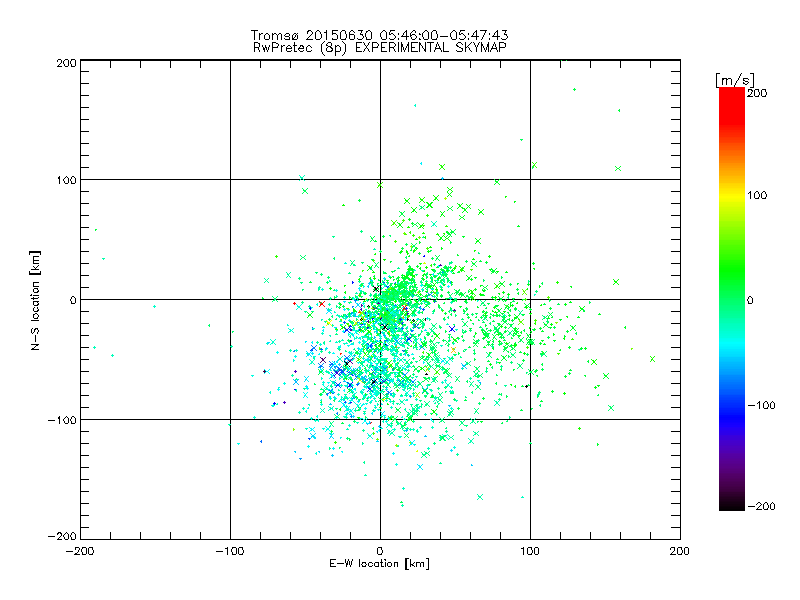Click the colorbar label '-200'
This screenshot has width=800, height=600.
(x=761, y=506)
